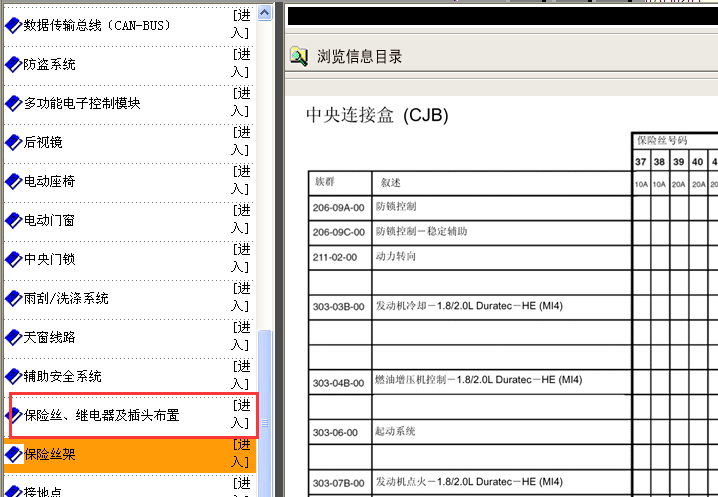Click [进入] link for 中央门锁

[x=241, y=260]
